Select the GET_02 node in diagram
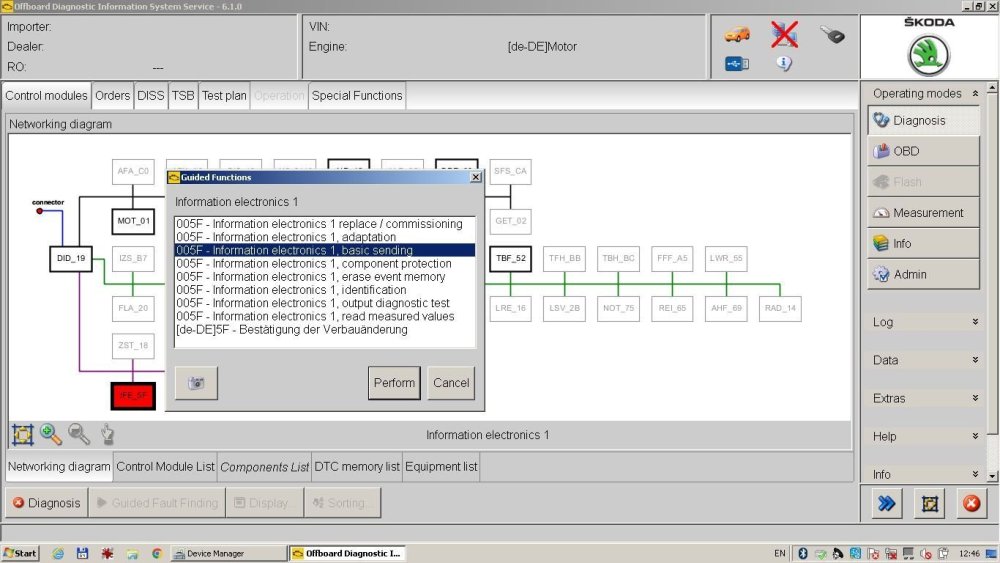Screen dimensions: 1000x563 coord(510,221)
